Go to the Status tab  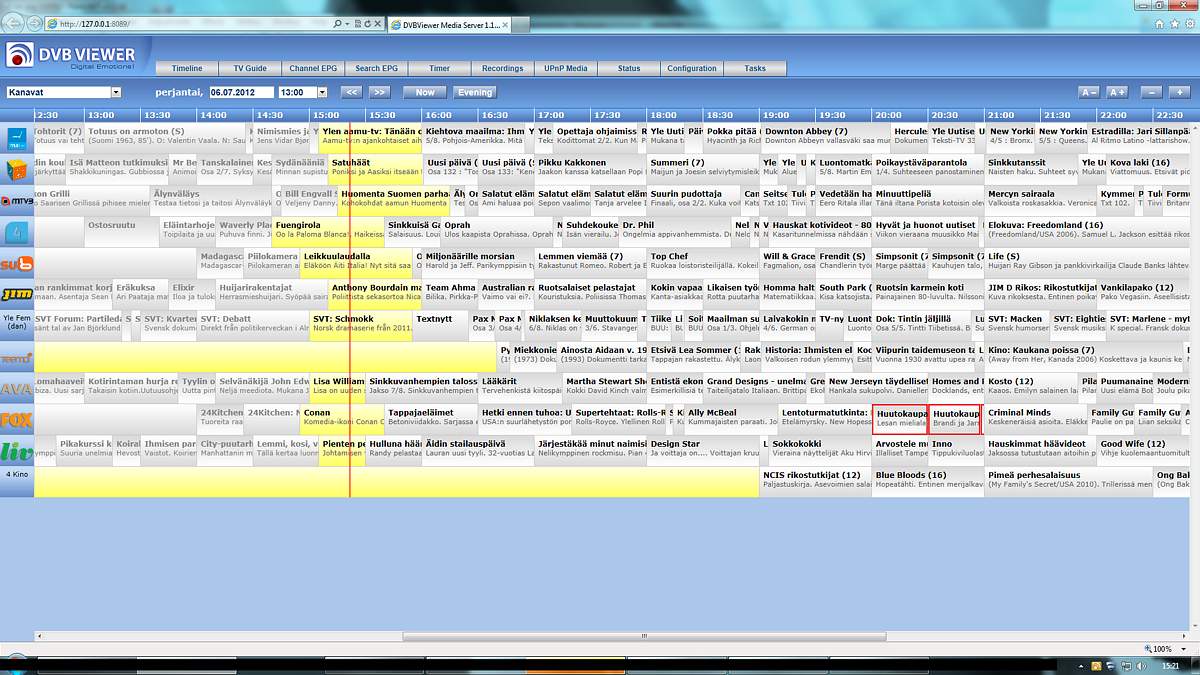[x=629, y=68]
